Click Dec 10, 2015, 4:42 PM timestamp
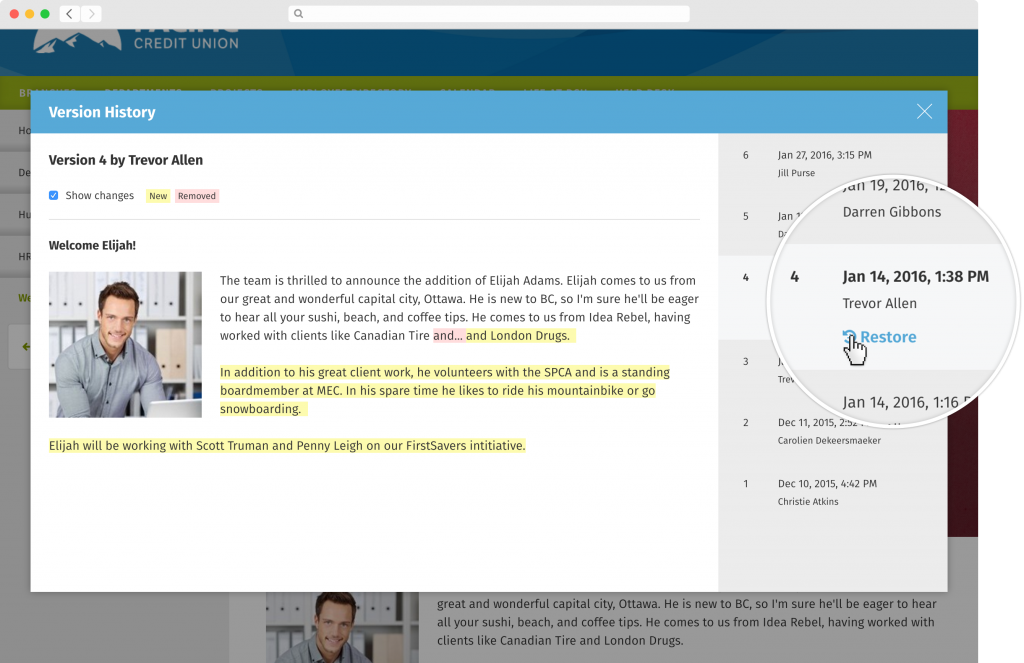Image resolution: width=1024 pixels, height=663 pixels. pyautogui.click(x=827, y=484)
